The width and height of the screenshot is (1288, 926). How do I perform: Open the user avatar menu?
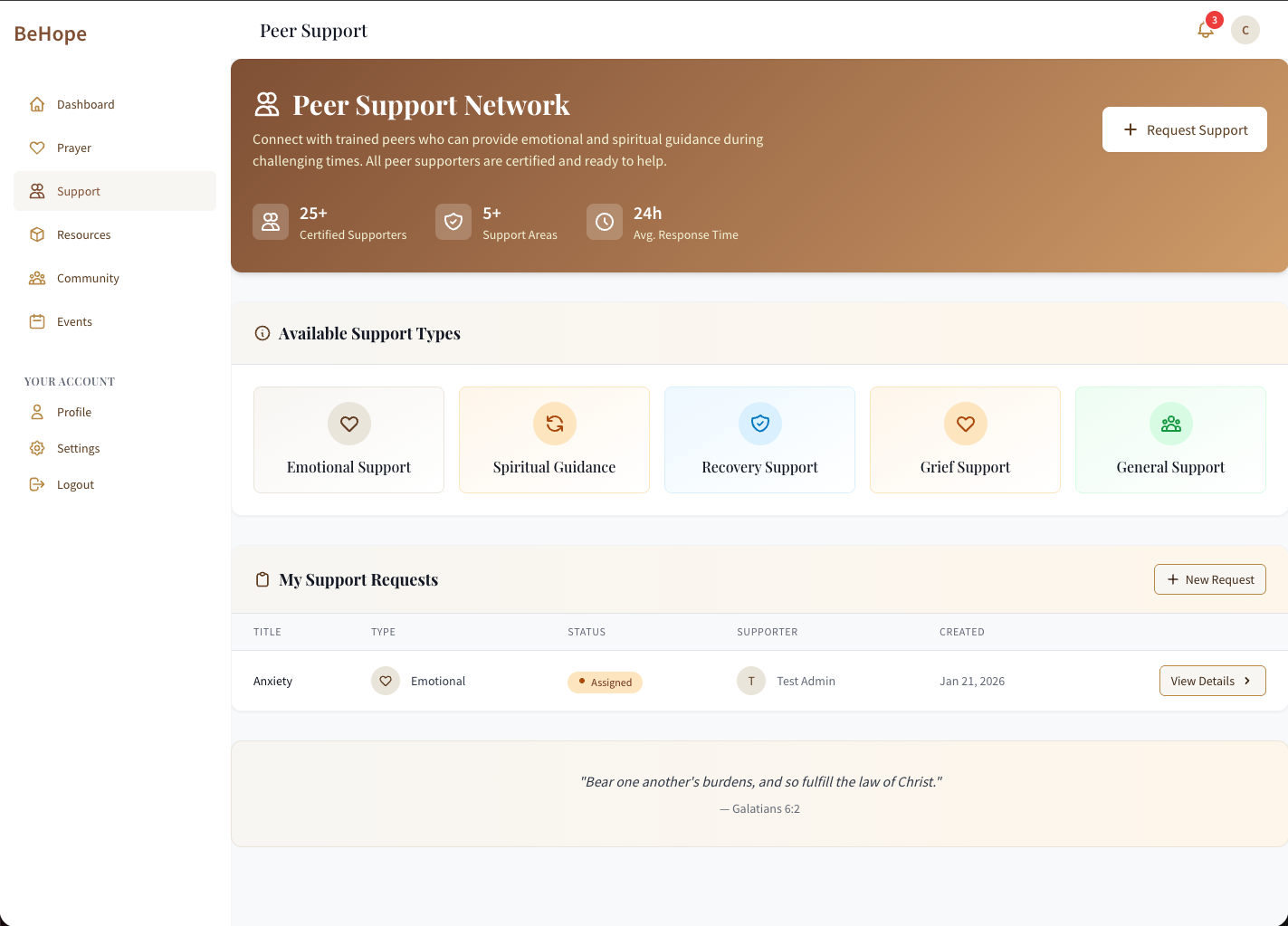pyautogui.click(x=1245, y=30)
